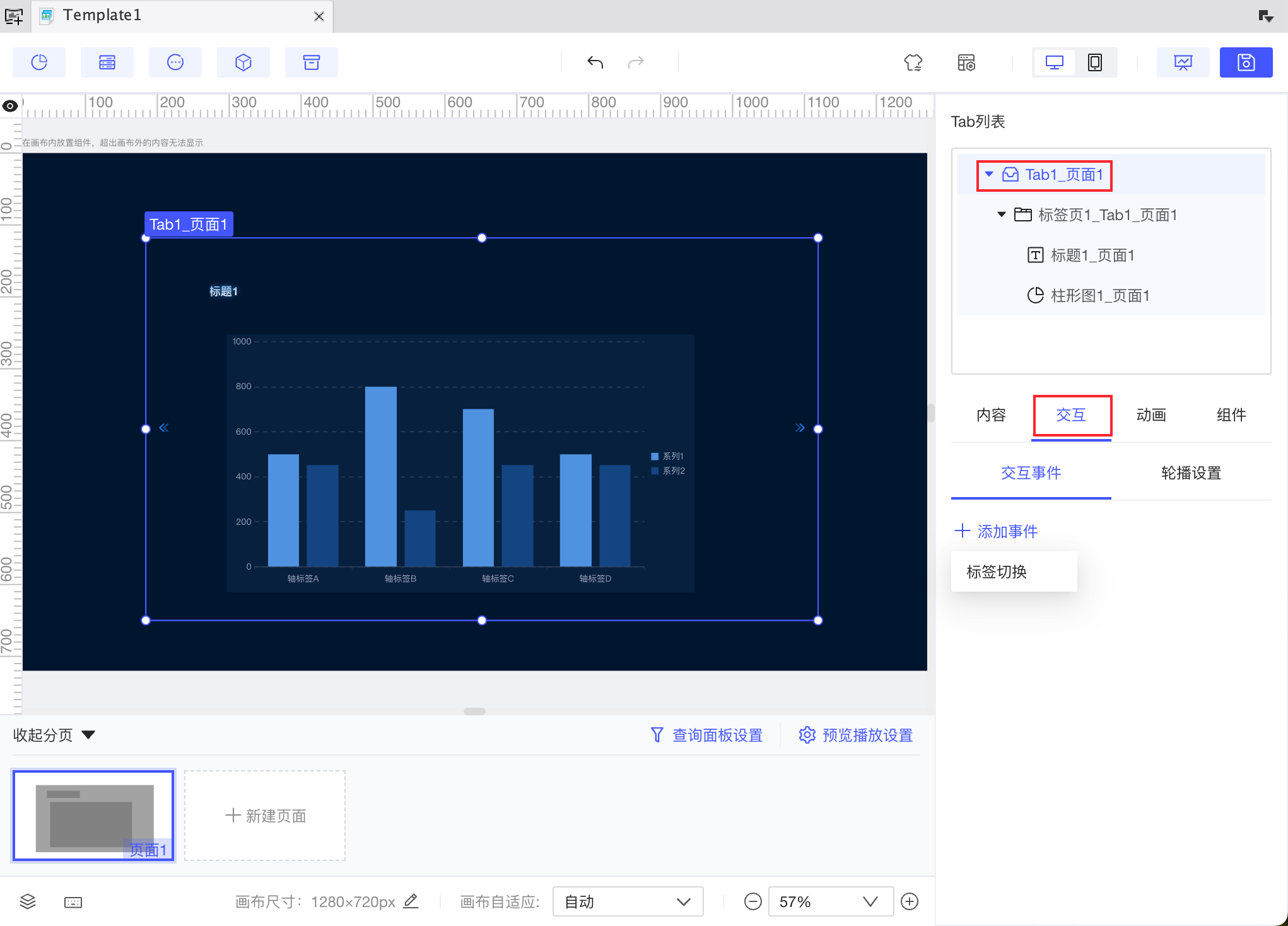Collapse the Tab1_页面1 tree node
Viewport: 1288px width, 926px height.
click(989, 174)
